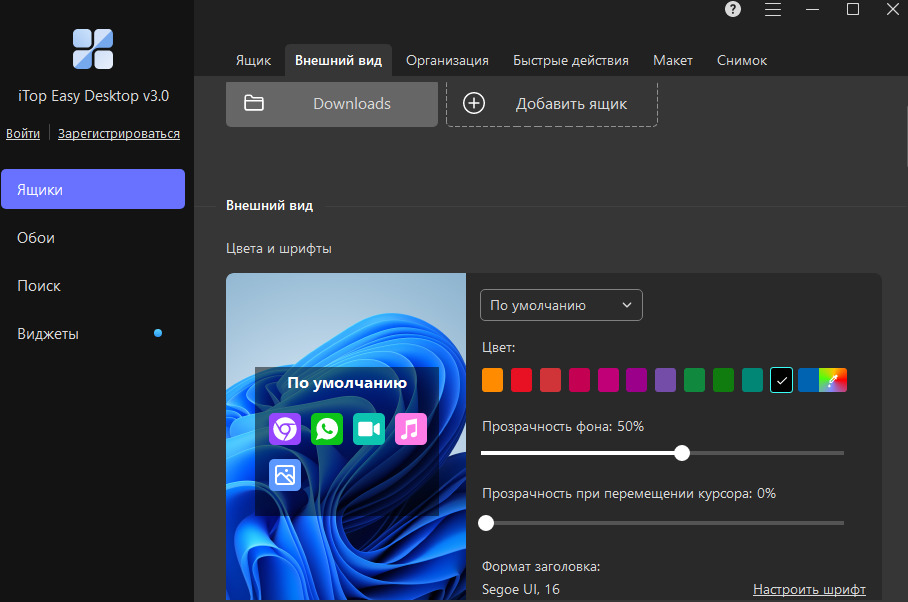Image resolution: width=908 pixels, height=602 pixels.
Task: Choose the blue color swatch
Action: pyautogui.click(x=808, y=380)
